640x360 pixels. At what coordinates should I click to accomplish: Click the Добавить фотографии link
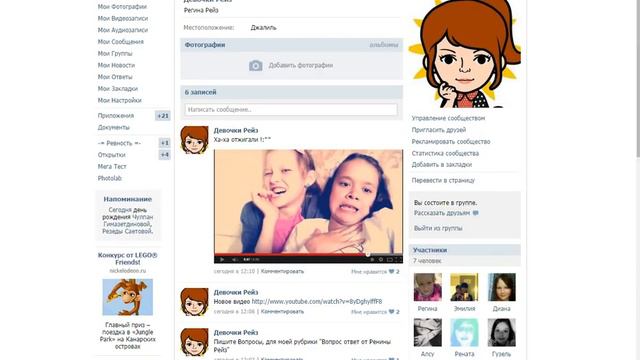pos(301,65)
